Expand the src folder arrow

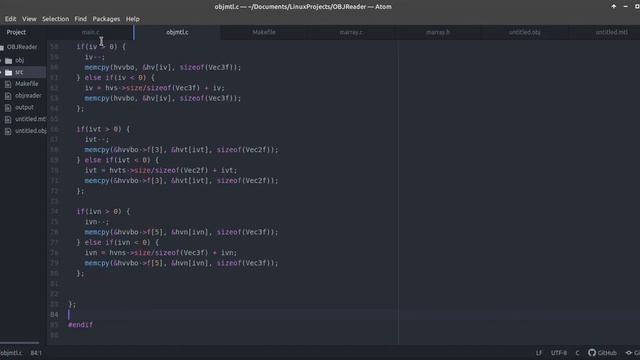click(1, 72)
